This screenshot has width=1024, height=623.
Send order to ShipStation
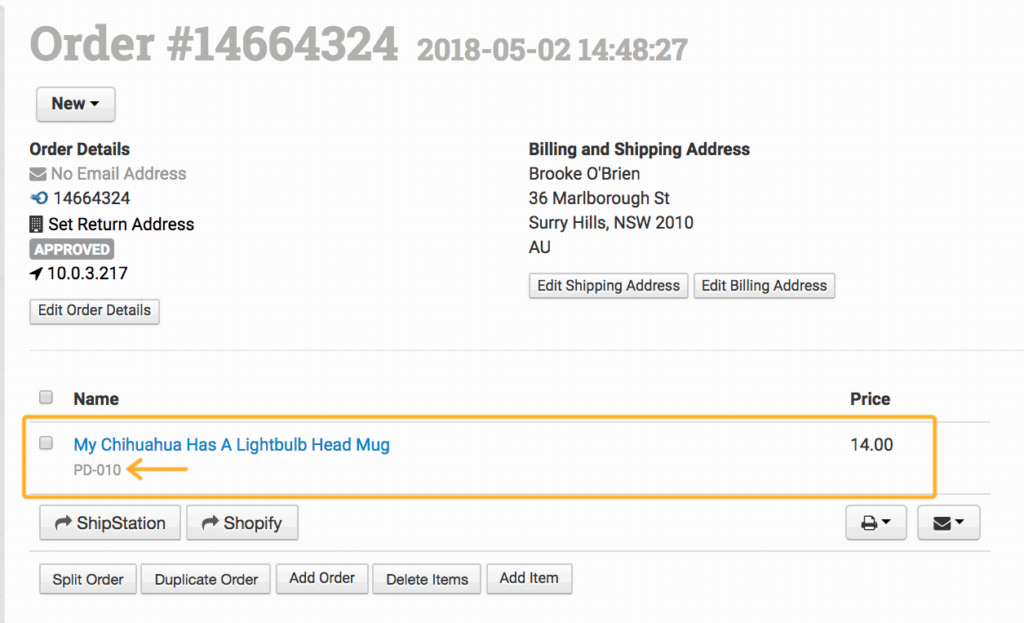(110, 522)
